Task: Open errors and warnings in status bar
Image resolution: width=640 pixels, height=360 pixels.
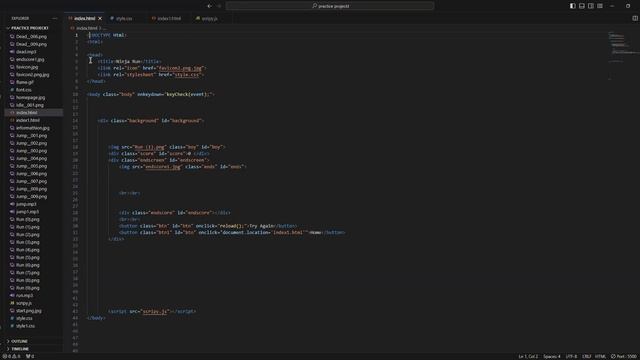Action: (11, 356)
